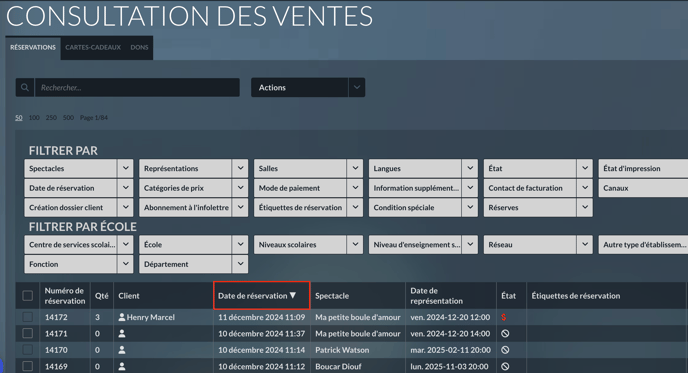Viewport: 688px width, 373px height.
Task: Click the cancelled status icon for reservation 14170
Action: point(505,350)
